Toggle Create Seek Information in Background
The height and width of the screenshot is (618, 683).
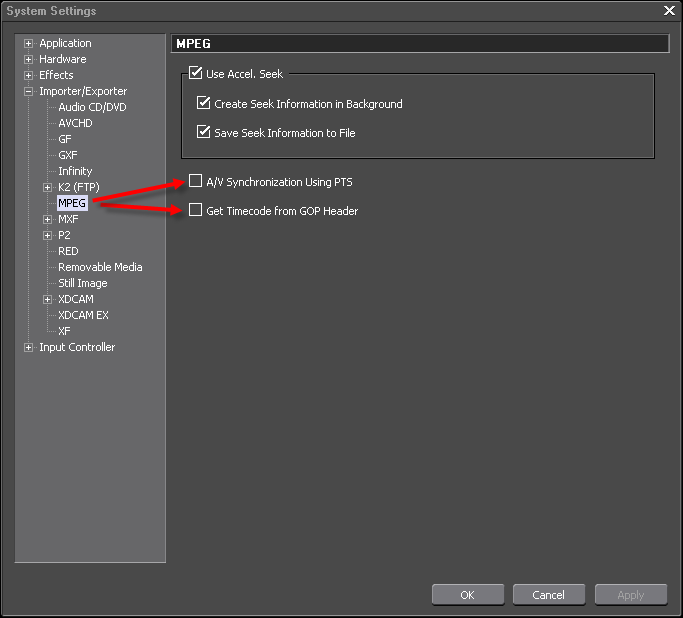click(x=204, y=103)
